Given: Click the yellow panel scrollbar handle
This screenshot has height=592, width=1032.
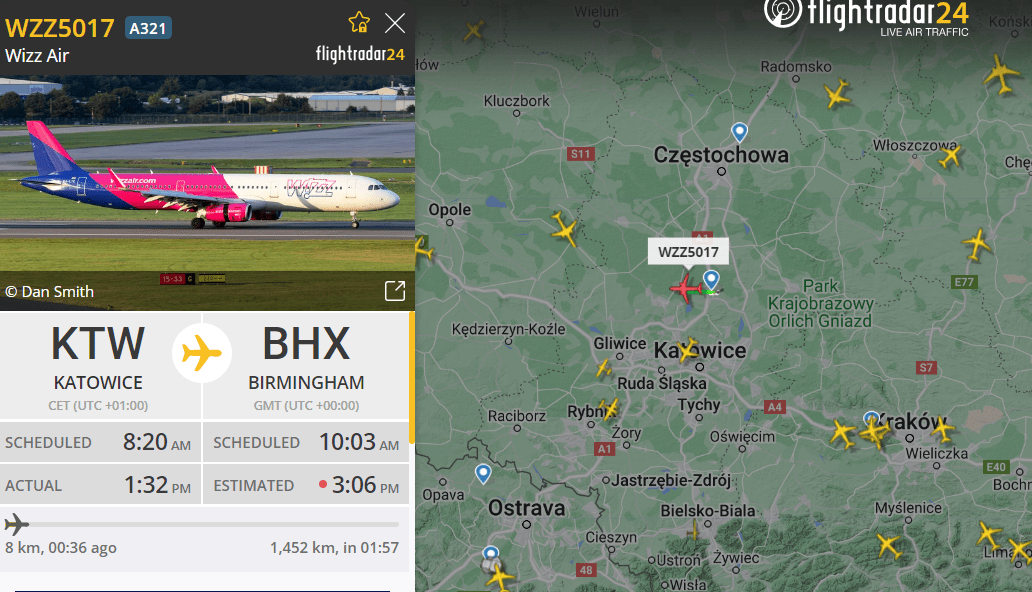Looking at the screenshot, I should (412, 377).
